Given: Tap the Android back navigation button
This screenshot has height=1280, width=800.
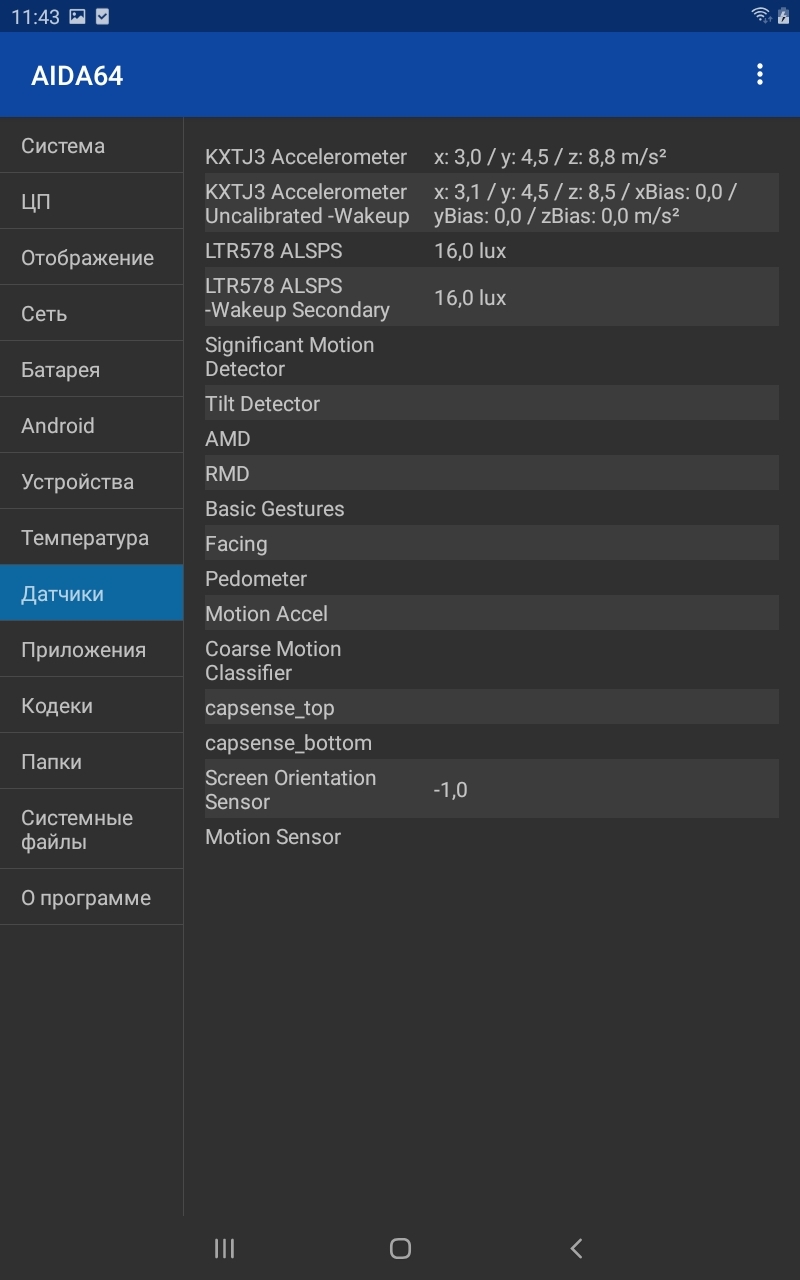Looking at the screenshot, I should click(576, 1248).
